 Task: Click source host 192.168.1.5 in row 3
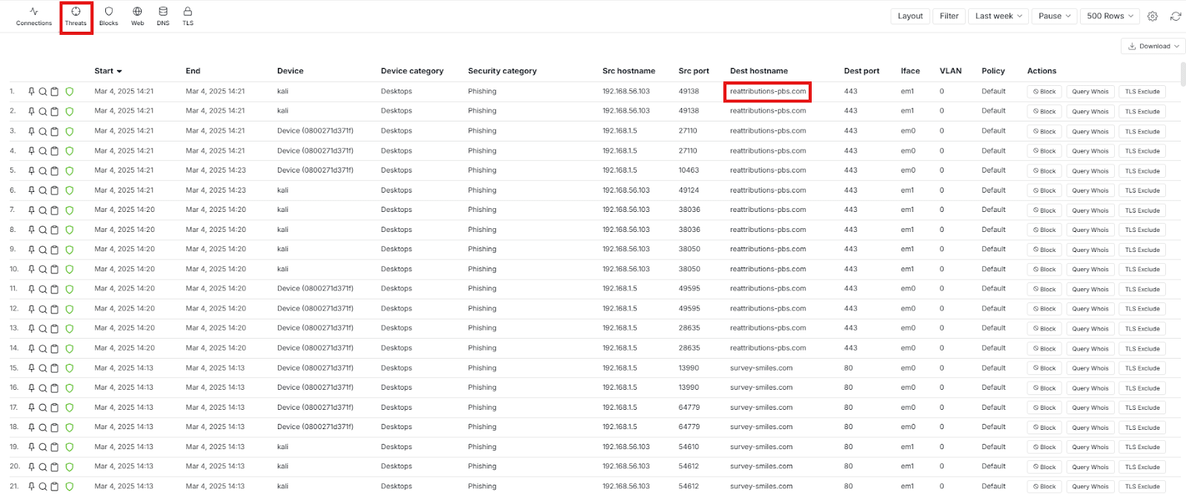(x=619, y=130)
